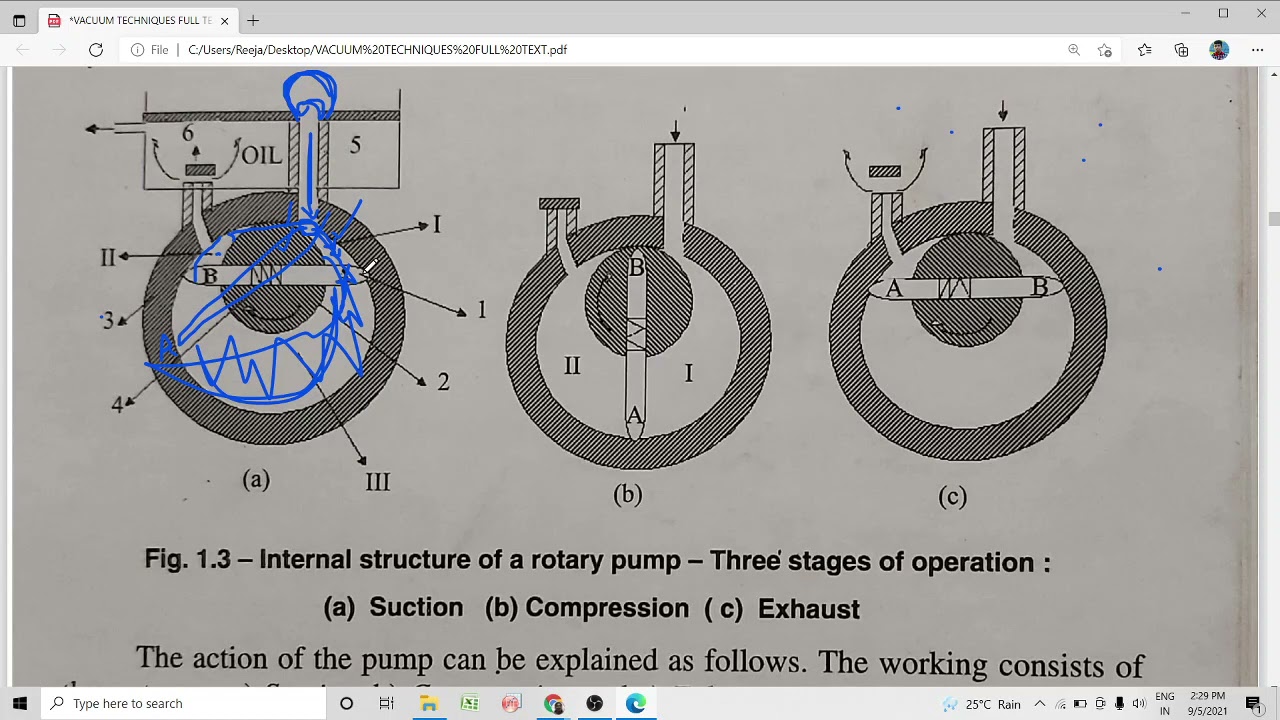Open a new browser tab
Viewport: 1280px width, 720px height.
[253, 20]
